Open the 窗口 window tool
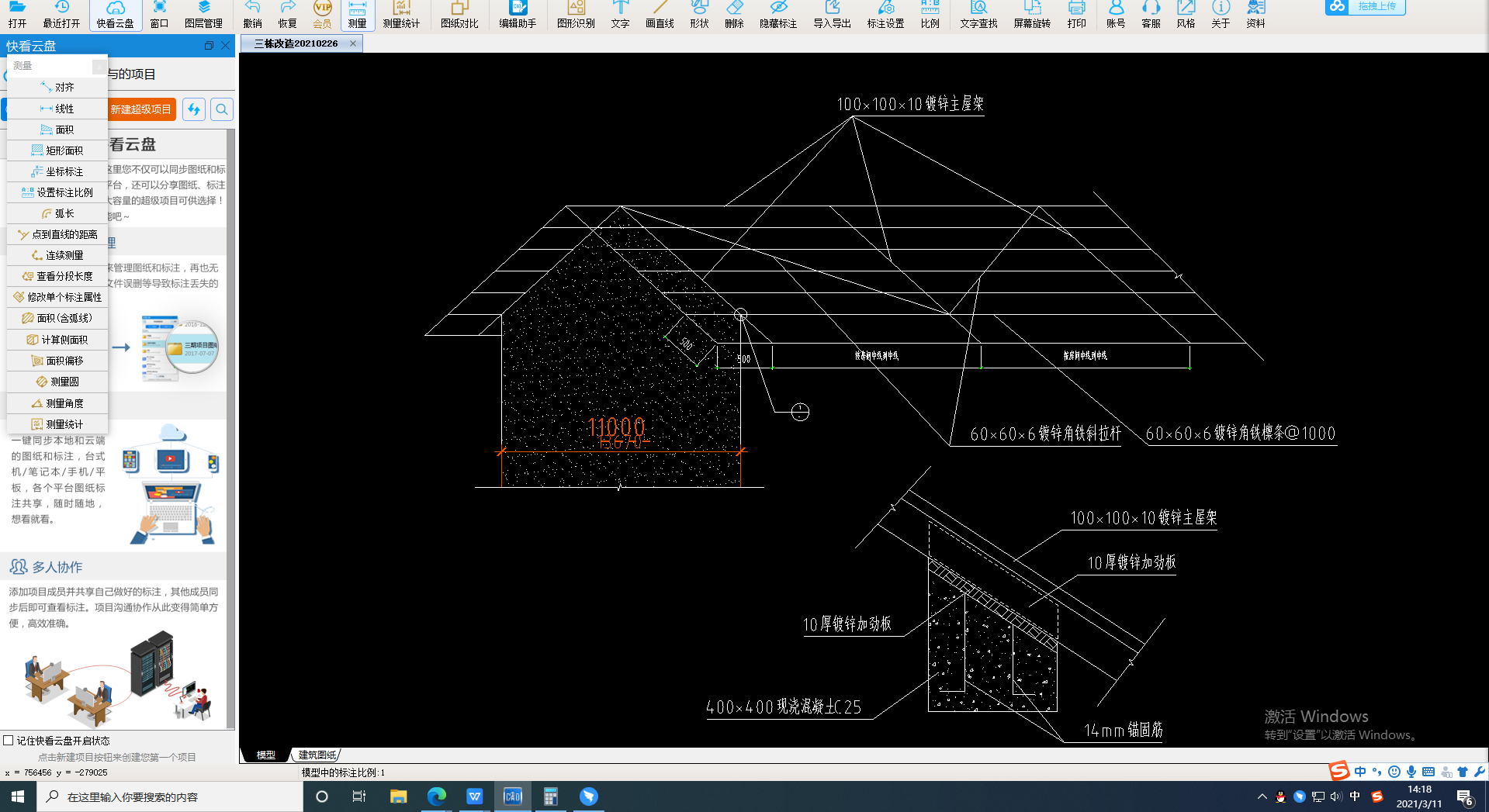1489x812 pixels. [159, 15]
